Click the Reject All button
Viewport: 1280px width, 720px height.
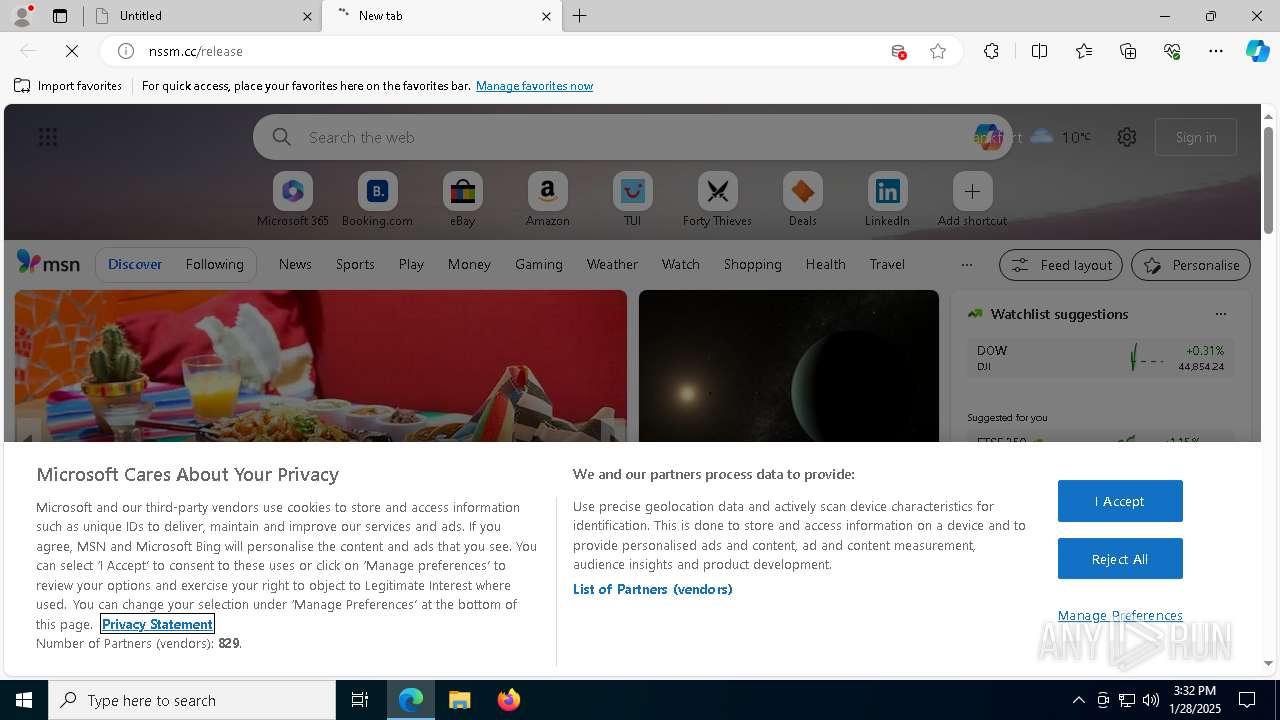coord(1120,559)
